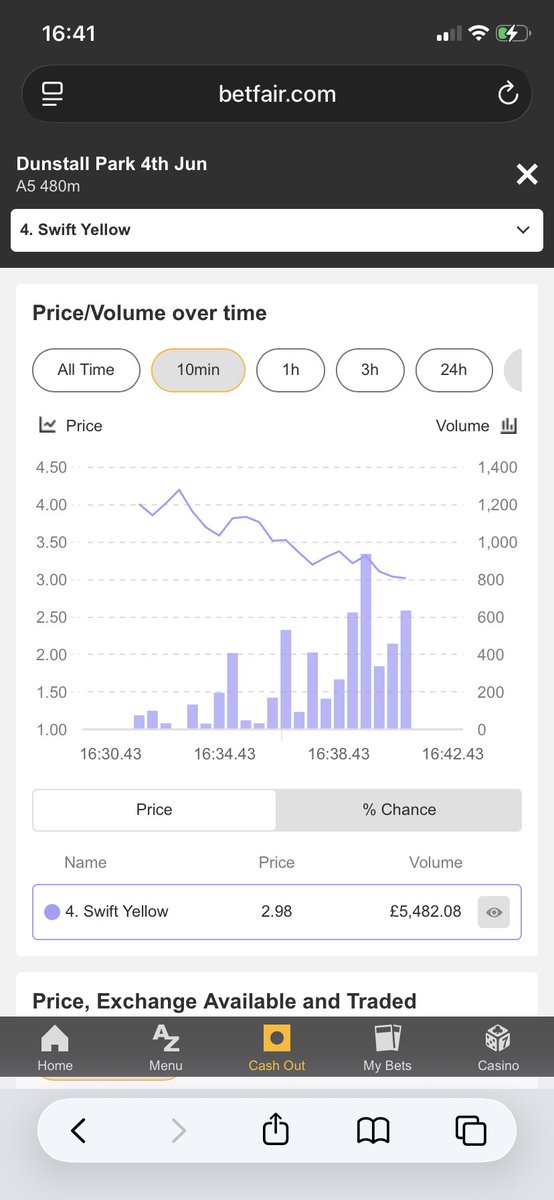Switch chart to Price mode
Image resolution: width=554 pixels, height=1200 pixels.
coord(154,810)
